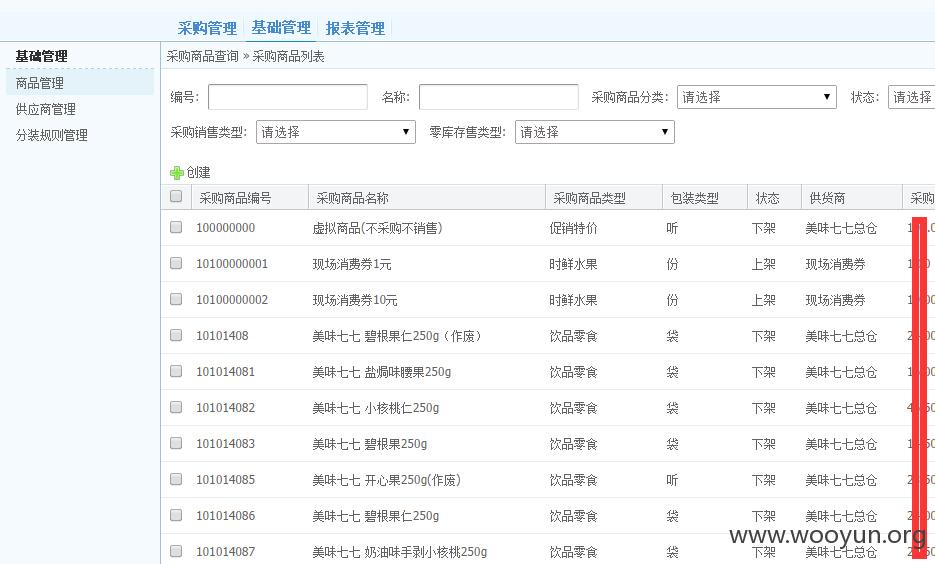935x564 pixels.
Task: Click the 基础管理 sidebar heading
Action: coord(41,57)
